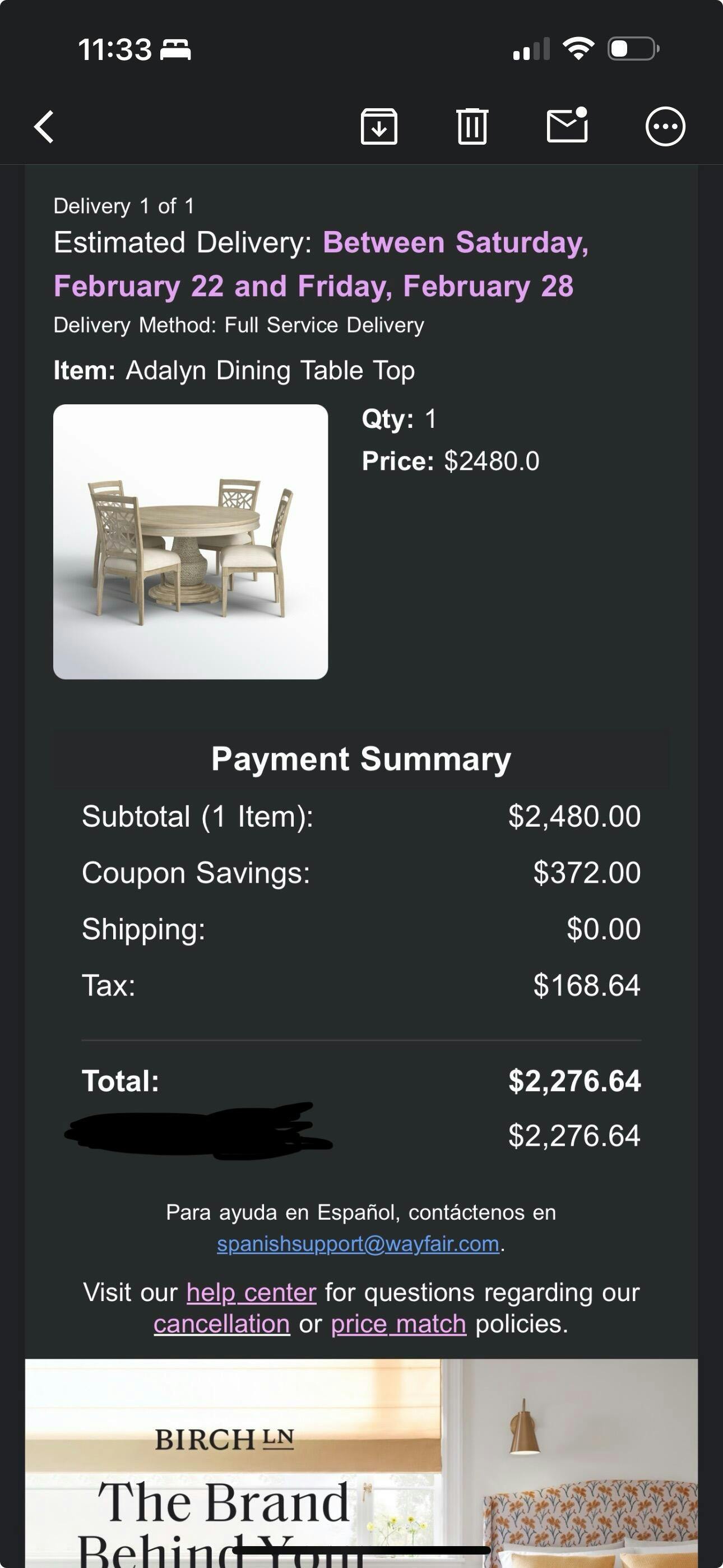
Task: Open the help center link
Action: 251,1292
